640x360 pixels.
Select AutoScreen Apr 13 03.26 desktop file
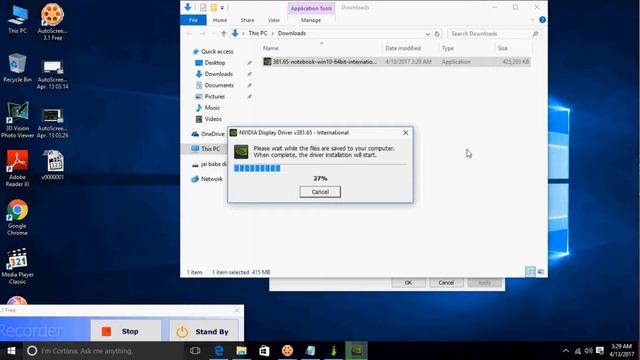click(x=52, y=123)
